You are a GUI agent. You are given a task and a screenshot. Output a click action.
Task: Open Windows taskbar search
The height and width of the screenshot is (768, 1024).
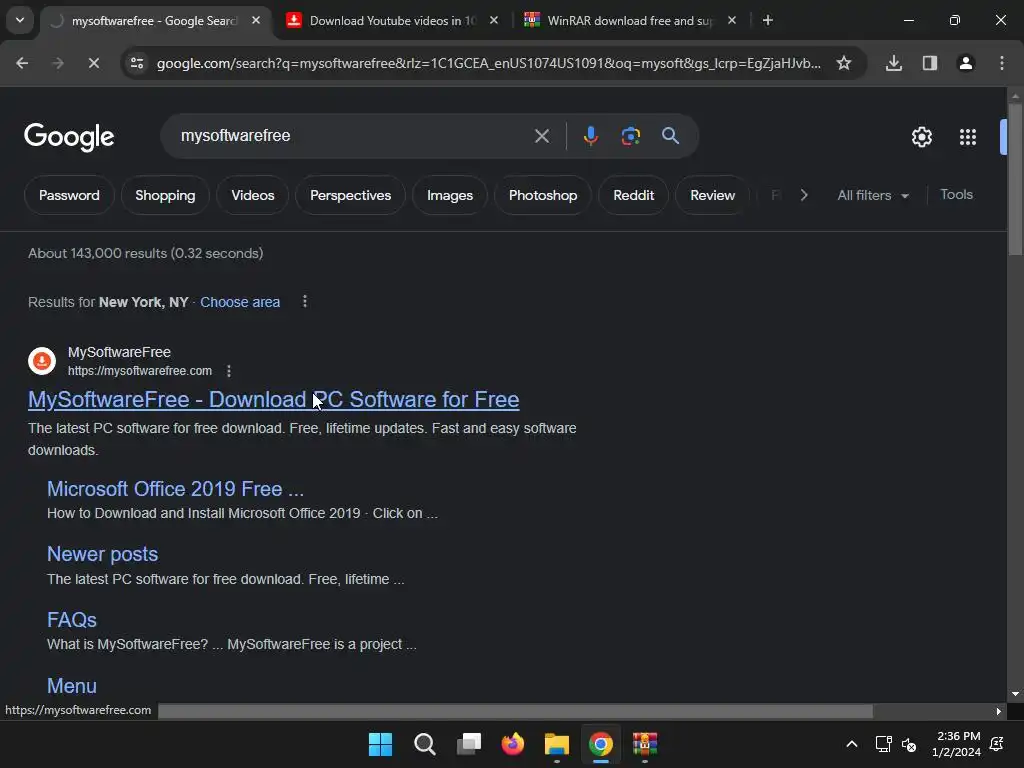(x=424, y=744)
